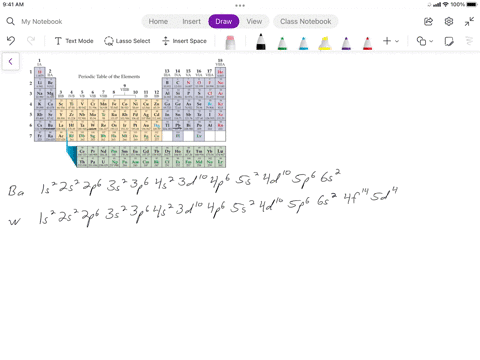
Task: Expand the shapes dropdown arrow
Action: click(431, 41)
